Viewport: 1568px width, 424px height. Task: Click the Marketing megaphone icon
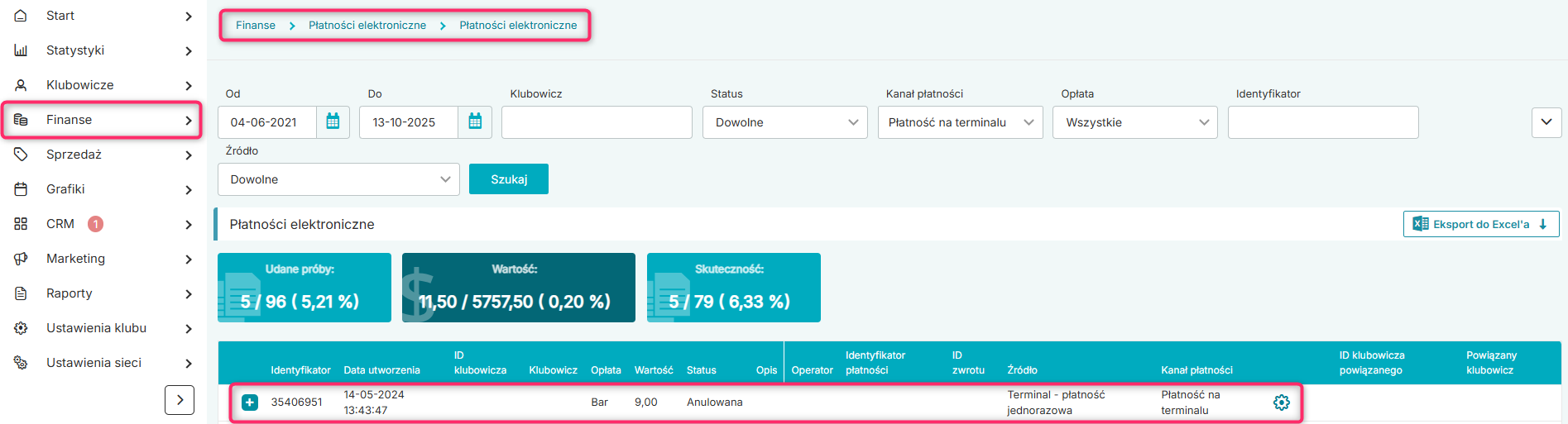22,259
